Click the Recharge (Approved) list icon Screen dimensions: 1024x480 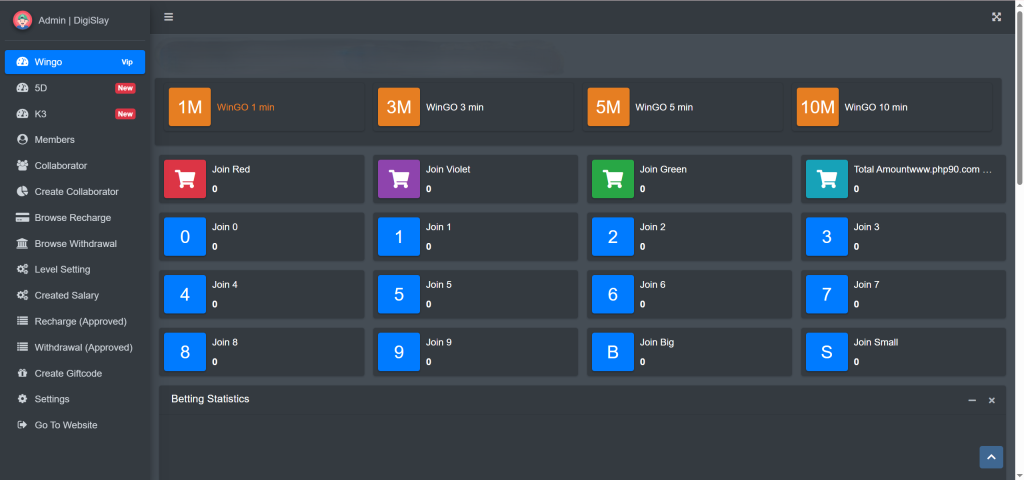click(x=23, y=321)
